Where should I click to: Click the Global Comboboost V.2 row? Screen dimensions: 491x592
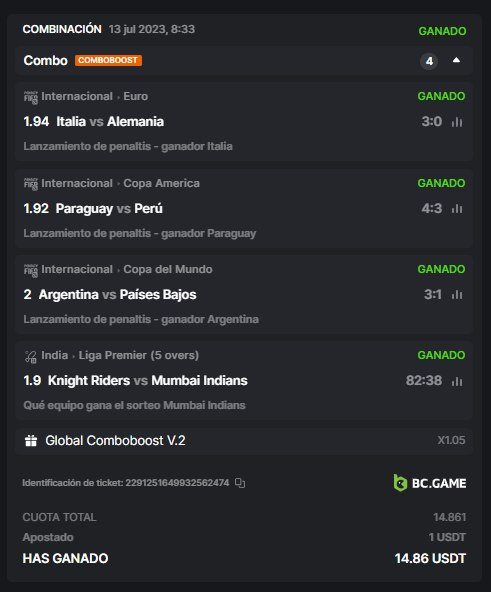coord(244,441)
